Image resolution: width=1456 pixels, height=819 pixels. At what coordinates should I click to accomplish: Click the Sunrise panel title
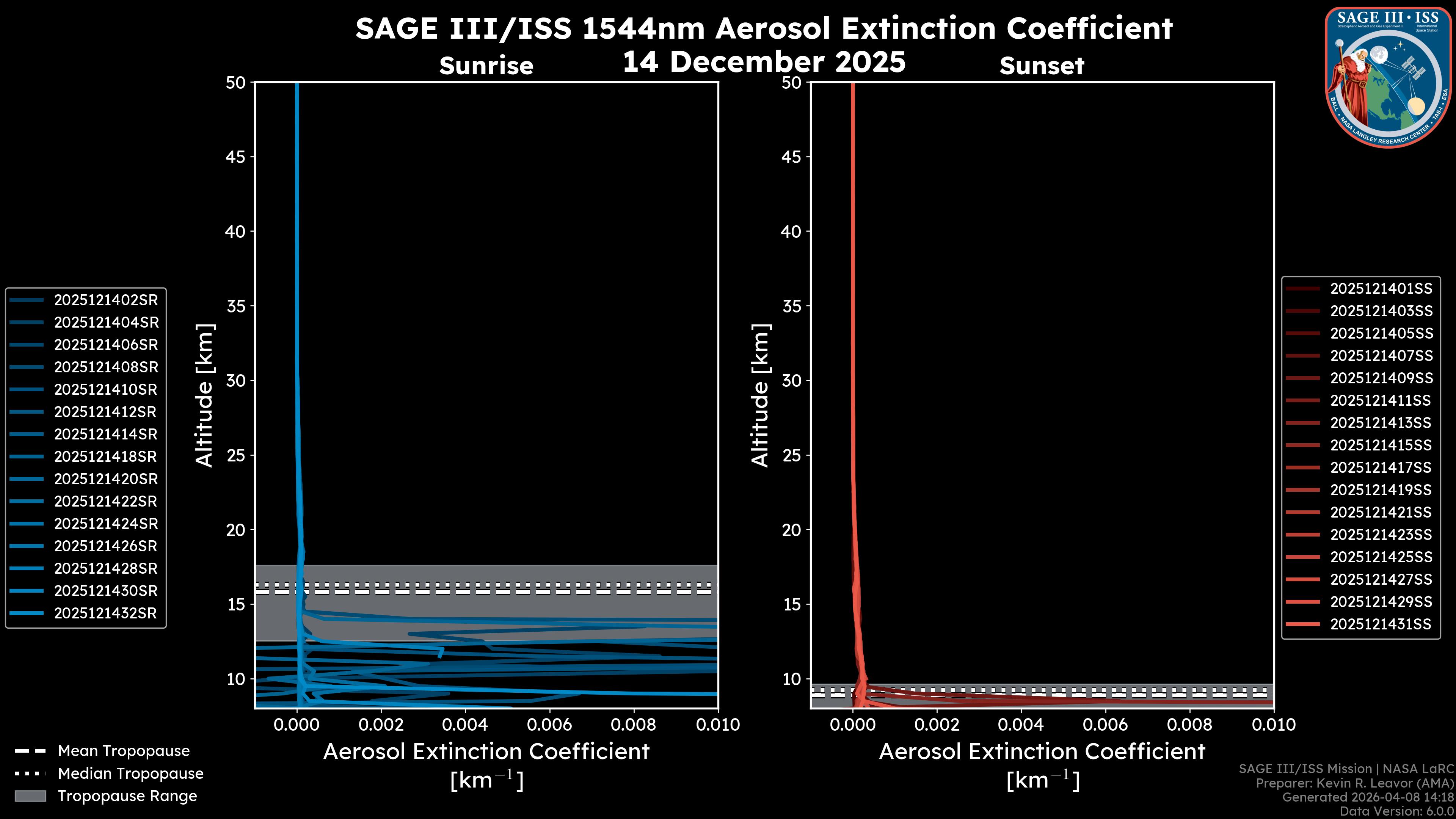[486, 66]
